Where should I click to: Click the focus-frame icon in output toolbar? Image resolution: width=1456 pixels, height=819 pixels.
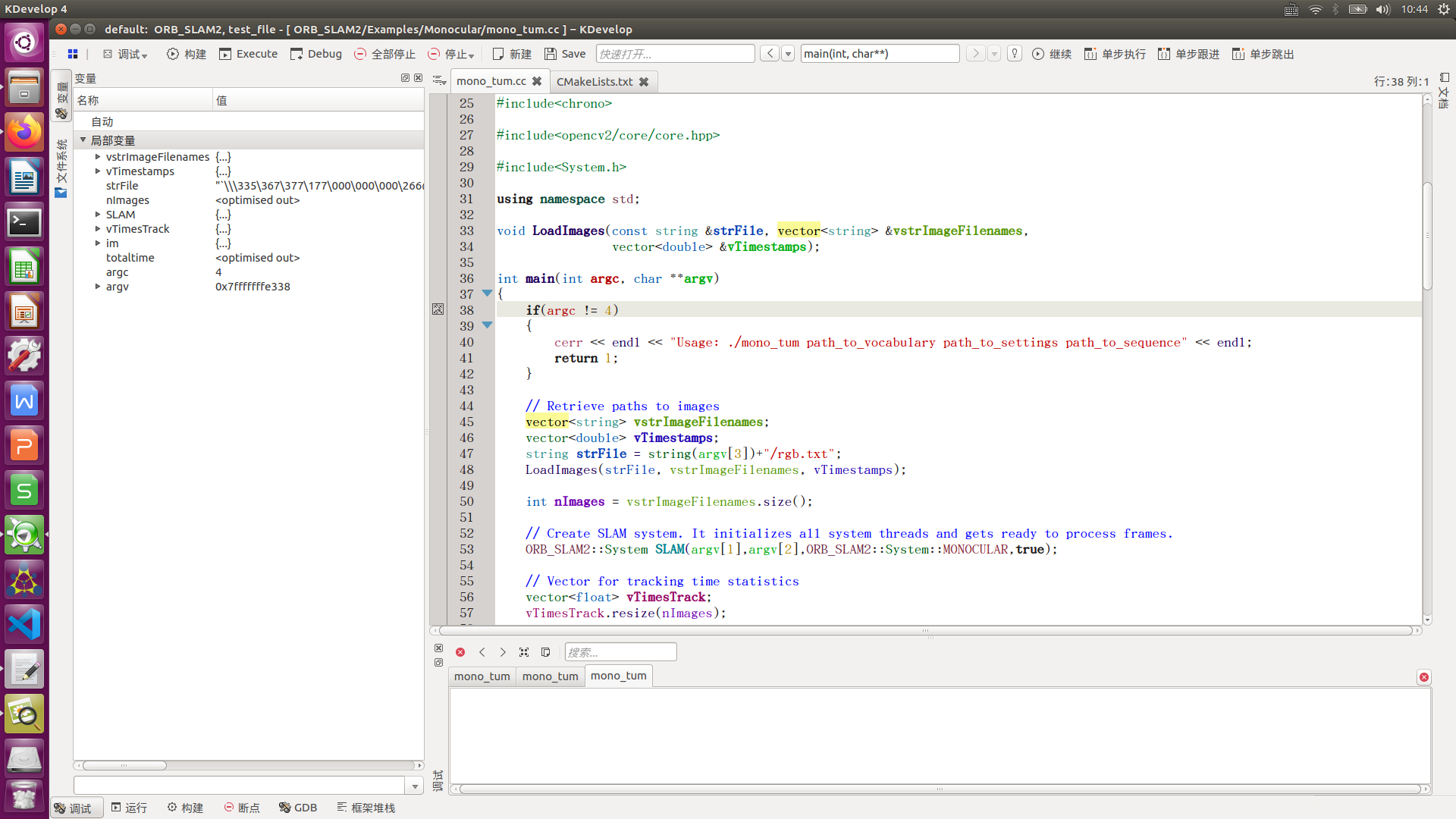(x=524, y=652)
